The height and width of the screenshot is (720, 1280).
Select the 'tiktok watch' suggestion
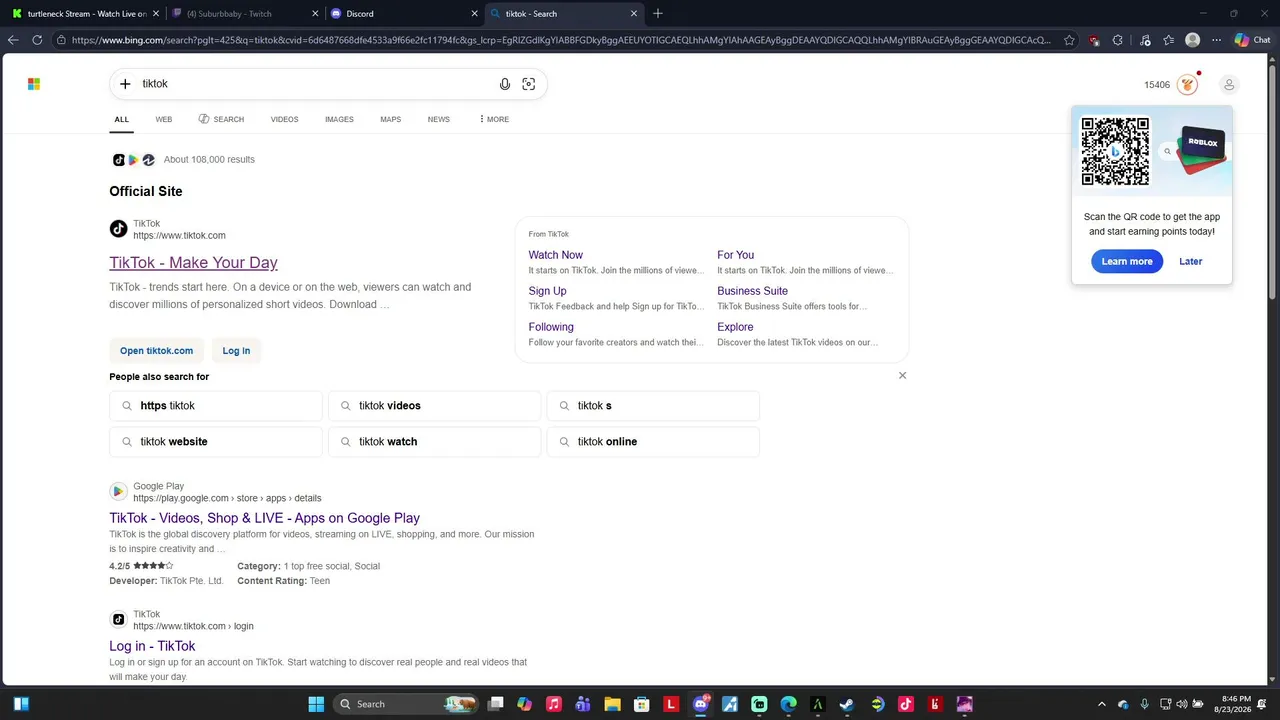[434, 442]
